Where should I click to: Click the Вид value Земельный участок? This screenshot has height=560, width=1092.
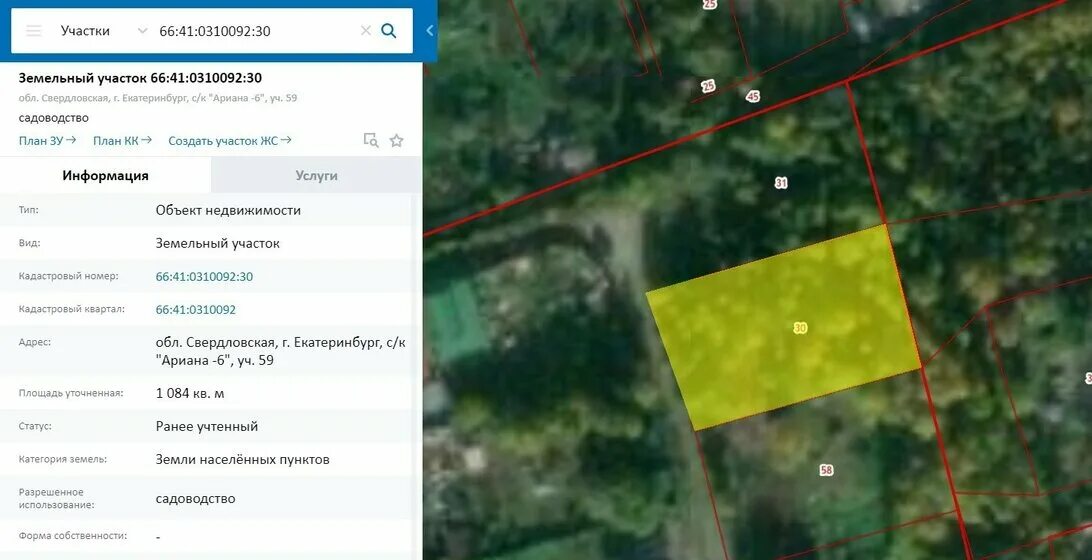(x=217, y=244)
